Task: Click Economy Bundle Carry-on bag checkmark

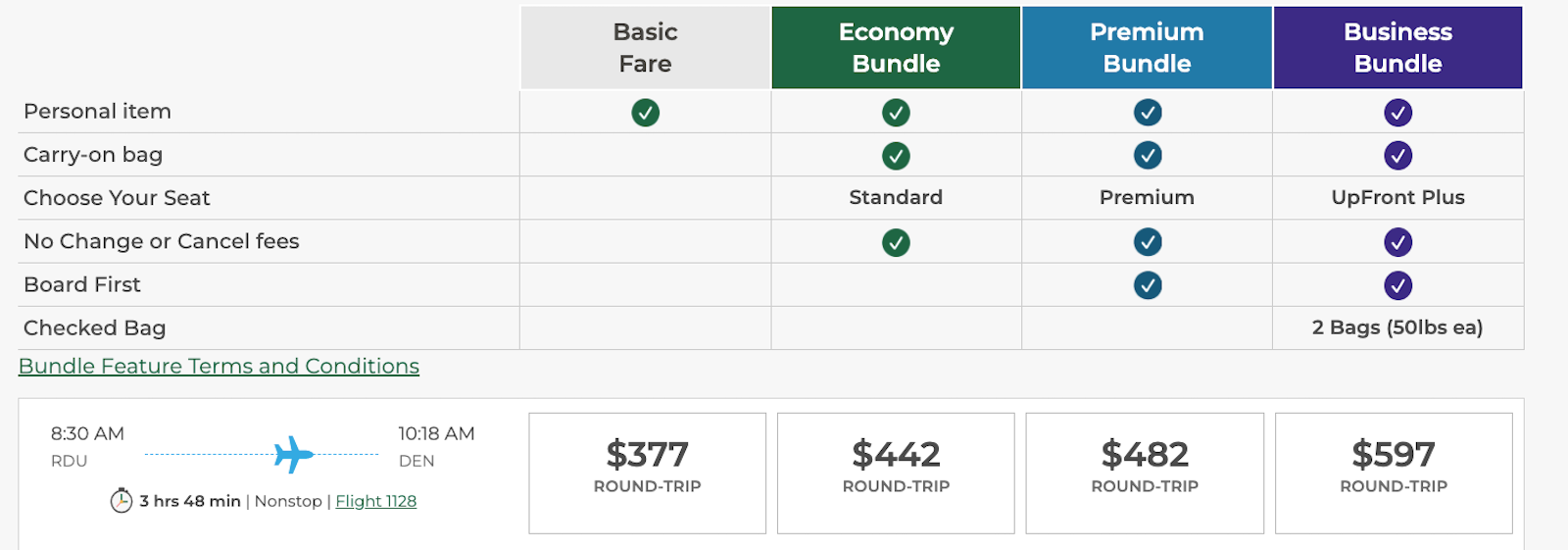Action: (x=896, y=156)
